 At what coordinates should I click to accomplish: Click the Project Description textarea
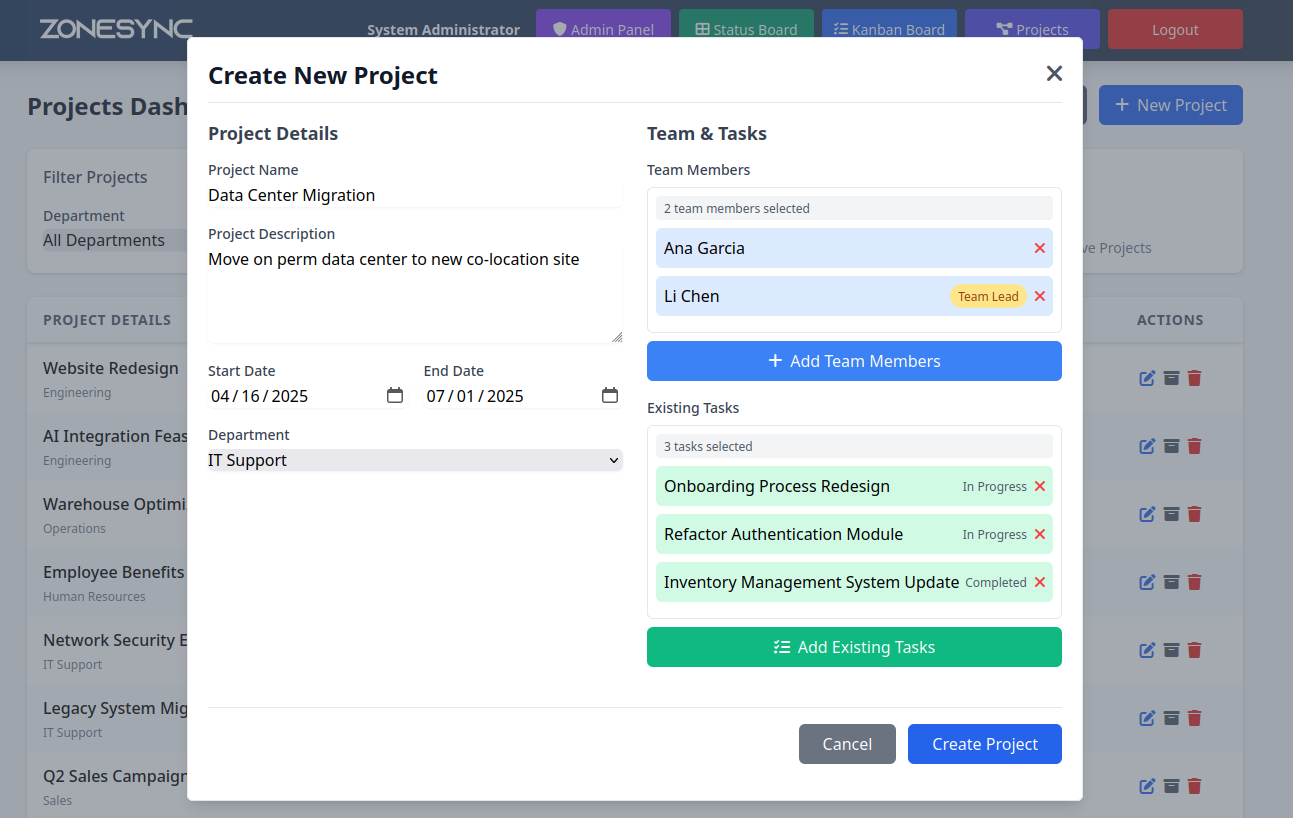[415, 295]
